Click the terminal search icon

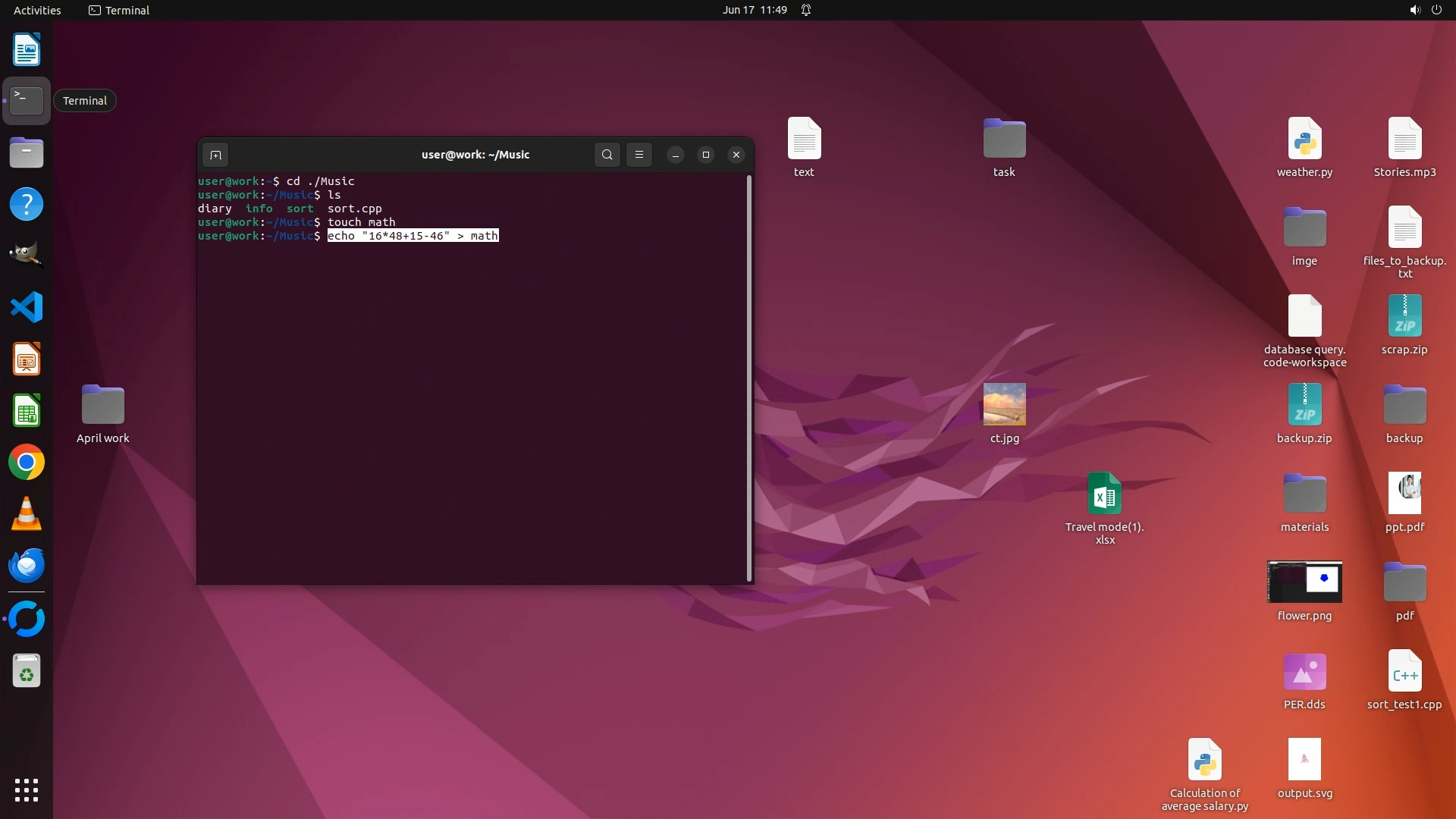607,155
